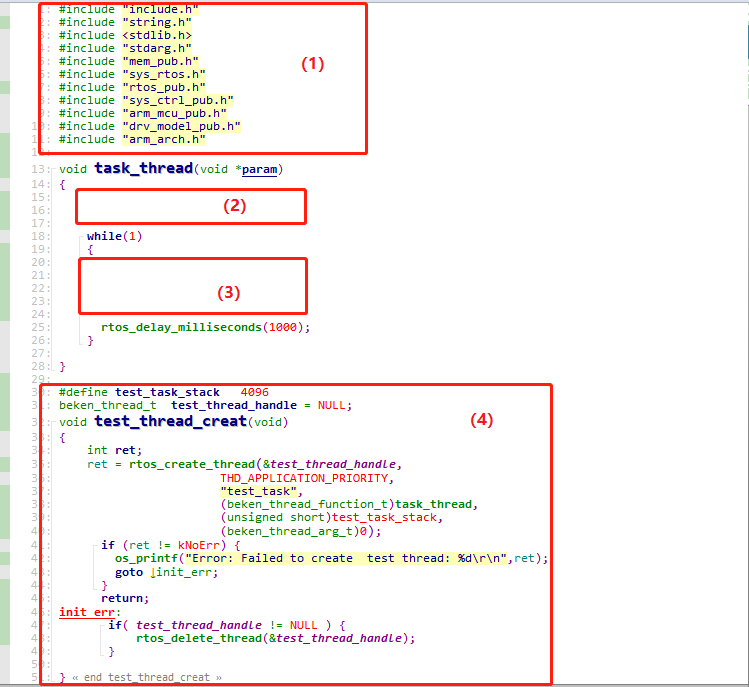
Task: Click the task_thread function name definition
Action: click(143, 168)
